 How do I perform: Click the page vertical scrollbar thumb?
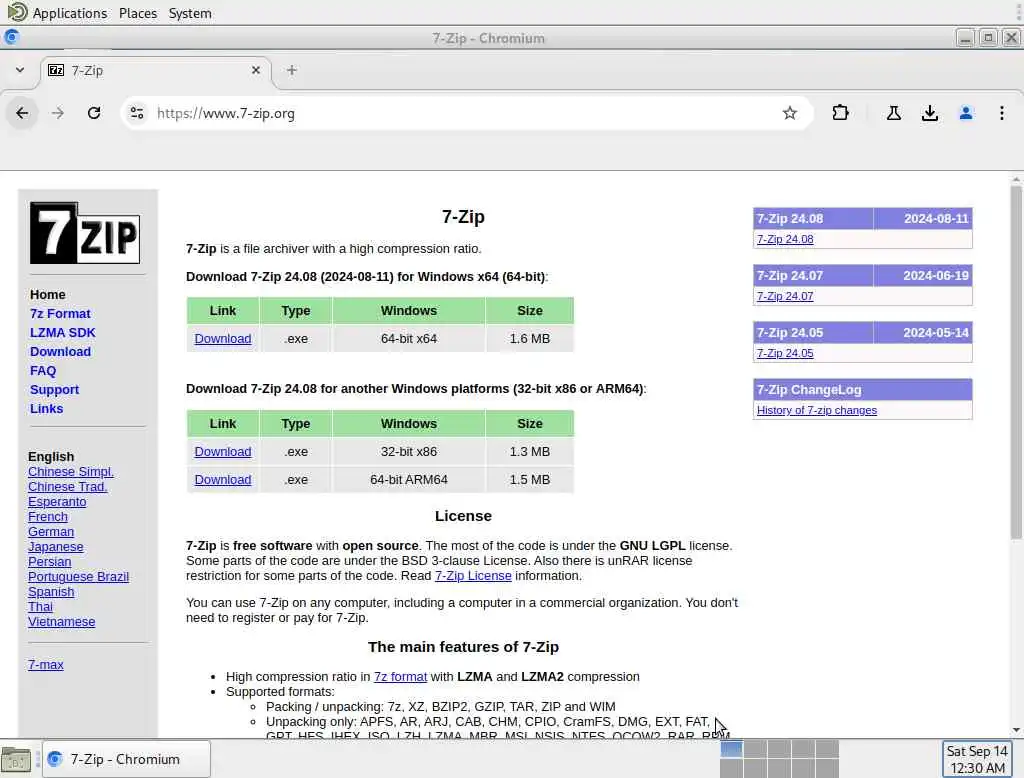tap(1016, 363)
